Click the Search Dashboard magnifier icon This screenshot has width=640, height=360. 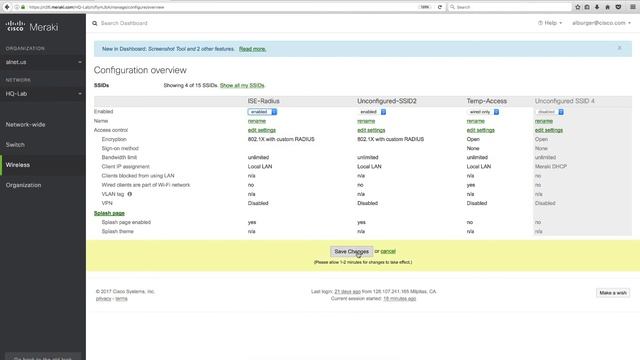tap(95, 23)
